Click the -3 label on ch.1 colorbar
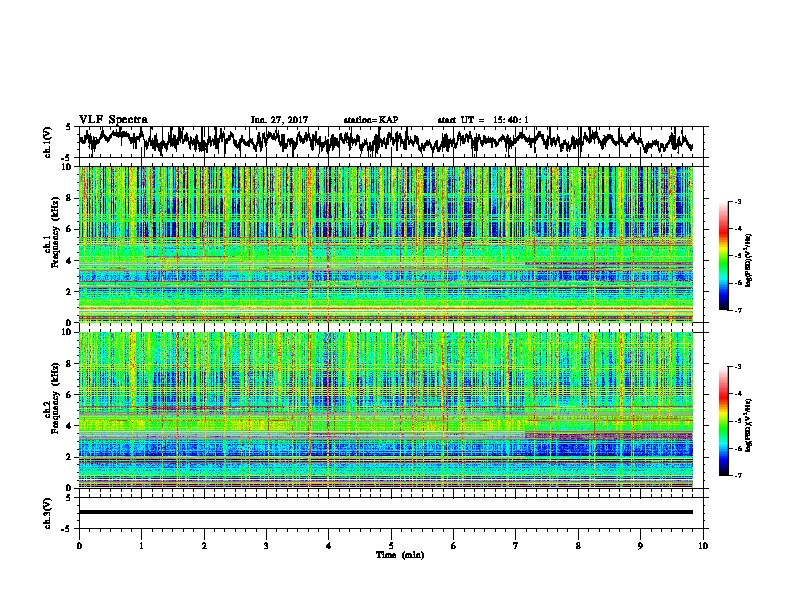The height and width of the screenshot is (612, 792). tap(737, 201)
